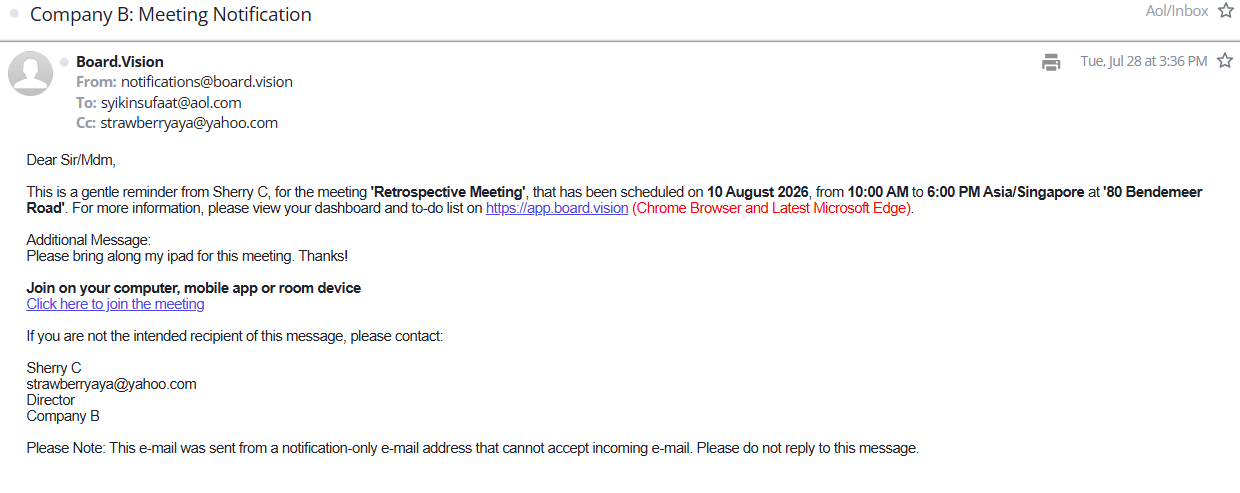Select Cc address strawberryaya@yahoo.com in header

coord(189,123)
